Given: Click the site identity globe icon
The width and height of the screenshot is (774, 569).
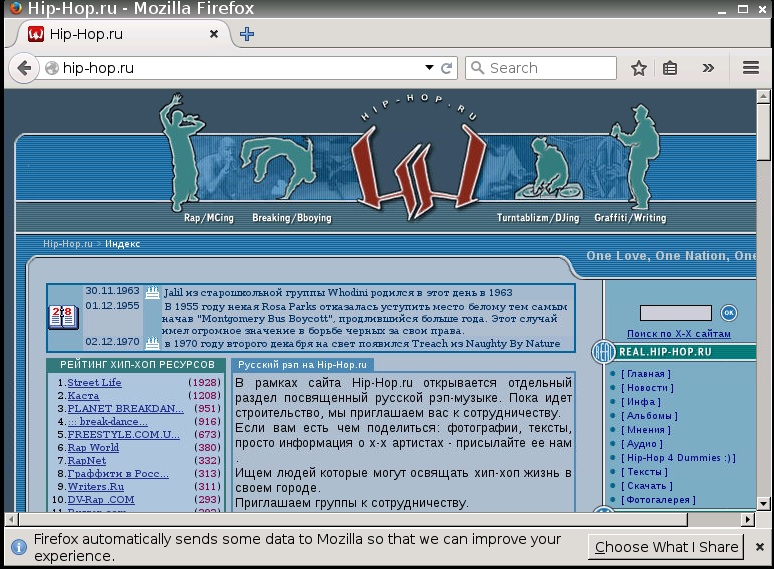Looking at the screenshot, I should click(52, 68).
